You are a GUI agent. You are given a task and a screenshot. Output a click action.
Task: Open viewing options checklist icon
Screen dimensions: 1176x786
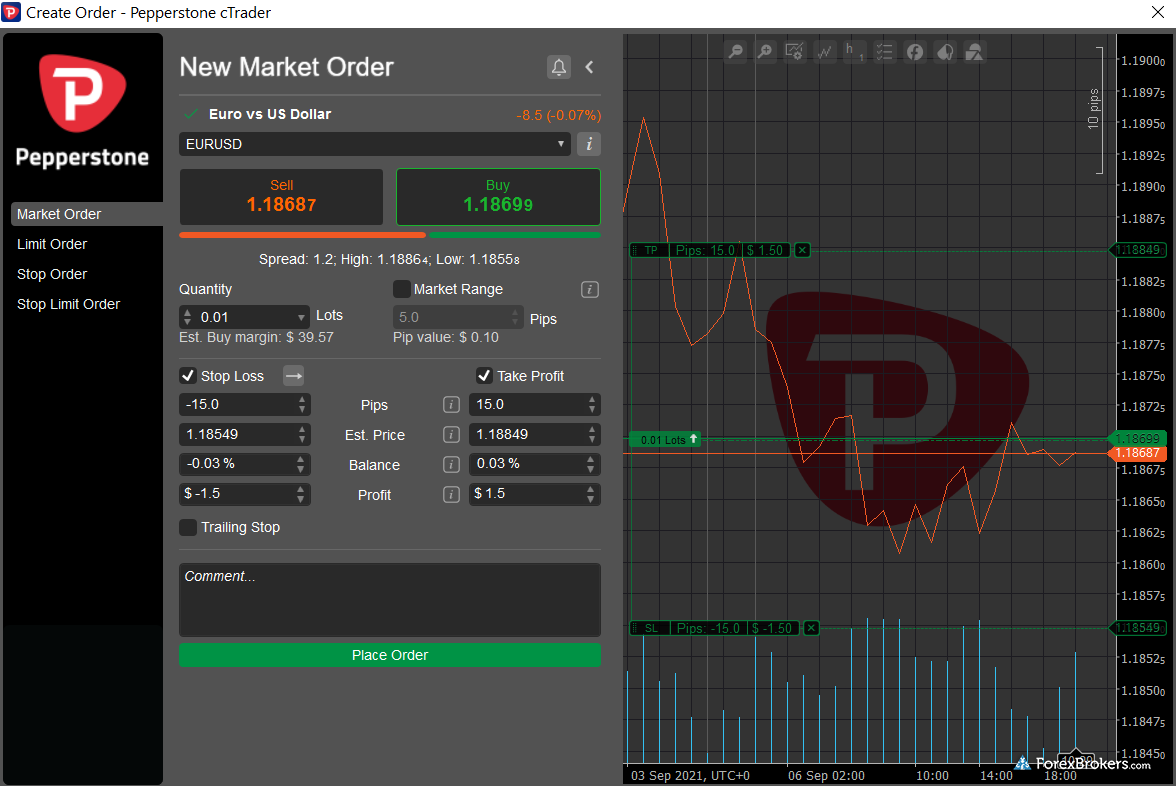884,52
